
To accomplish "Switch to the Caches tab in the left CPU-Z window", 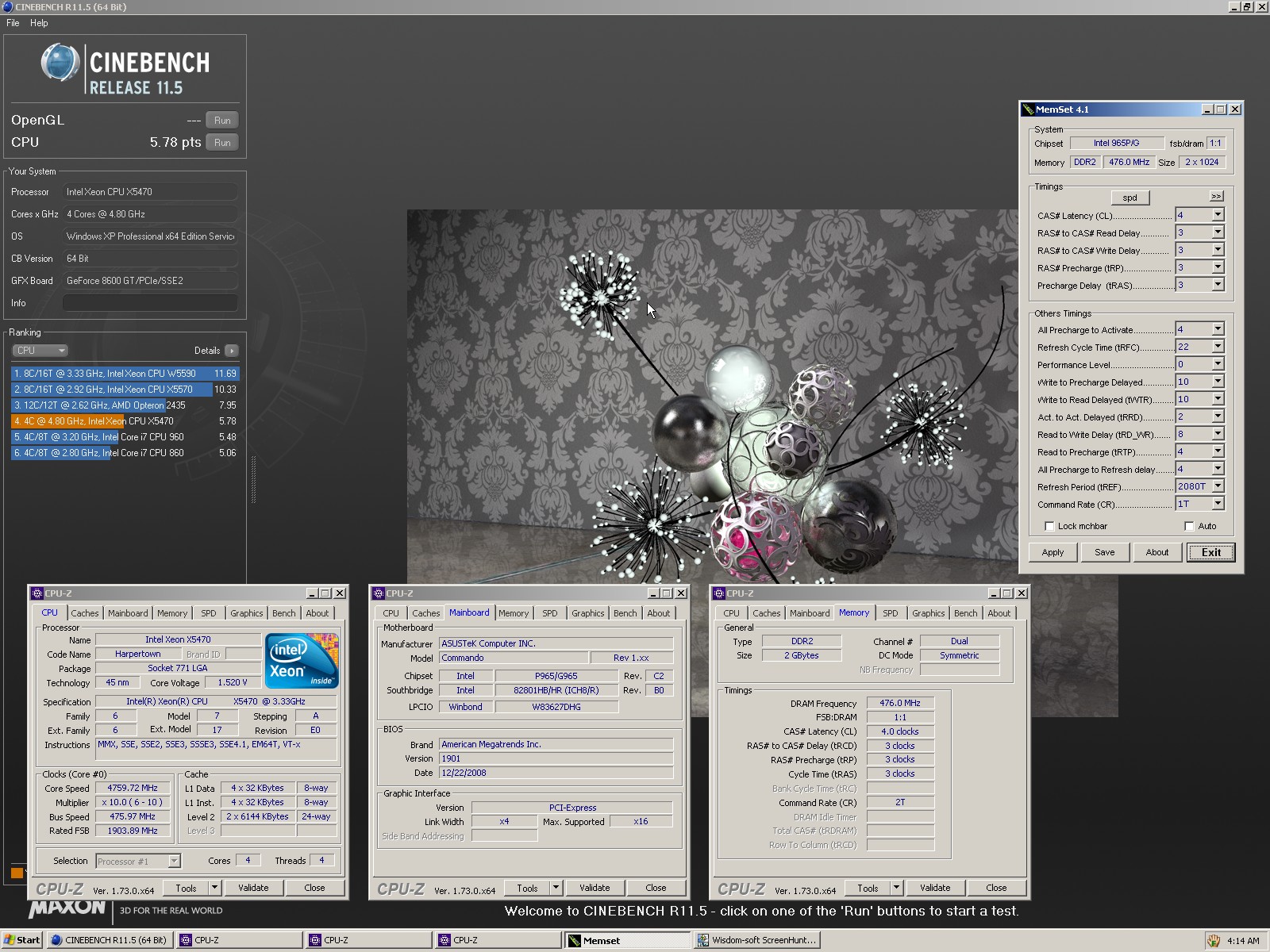I will point(85,613).
